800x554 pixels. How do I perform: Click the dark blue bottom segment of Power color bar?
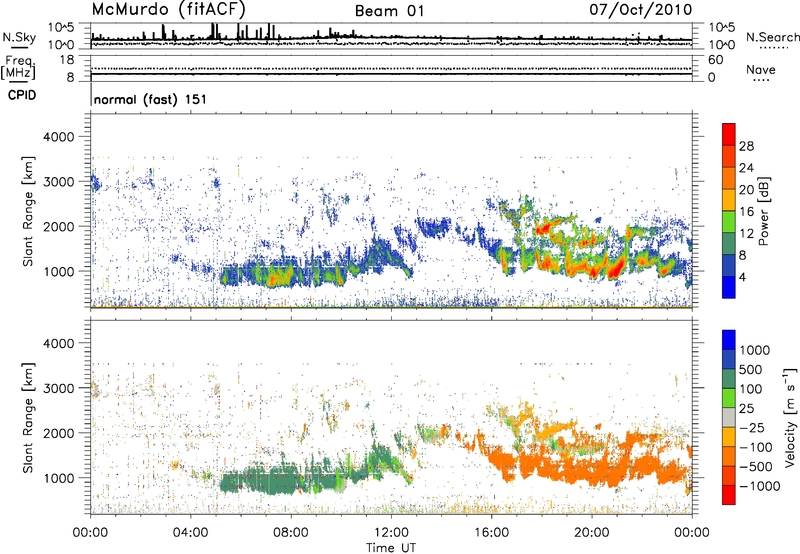729,287
